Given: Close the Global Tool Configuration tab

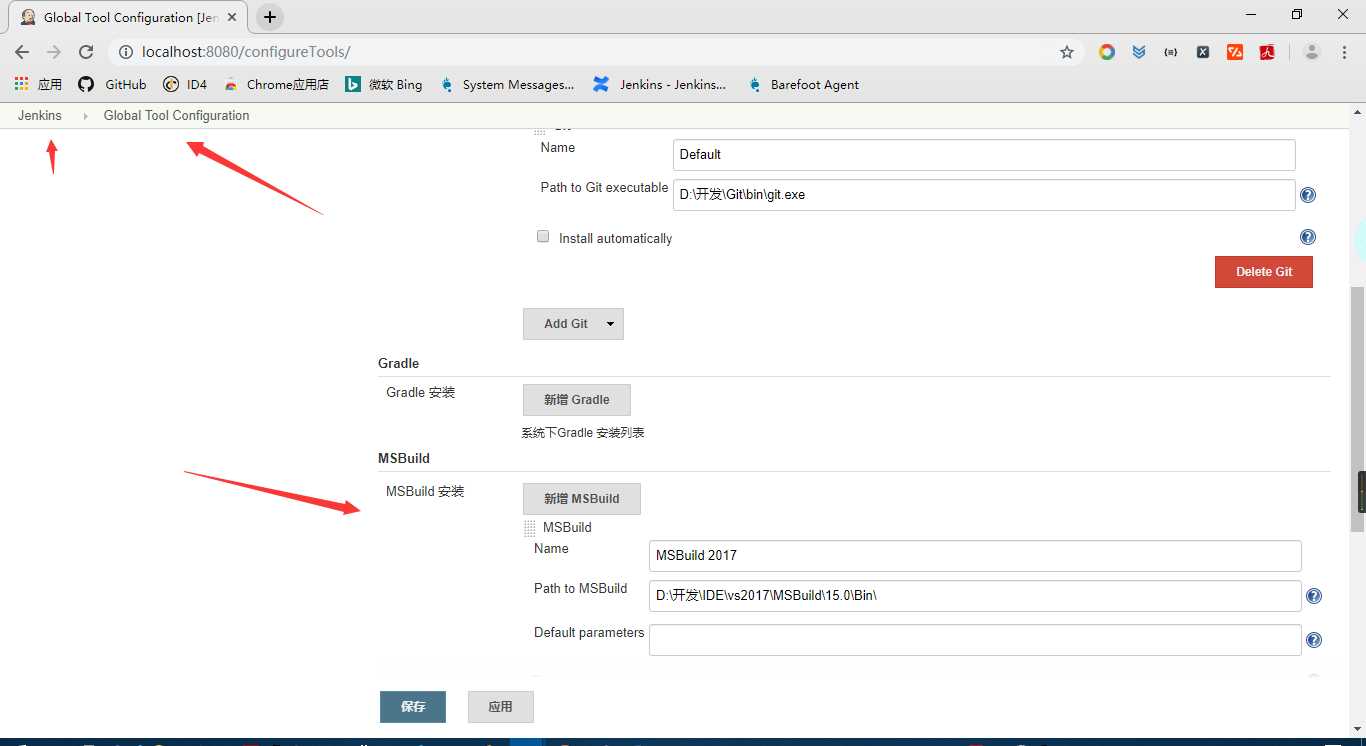Looking at the screenshot, I should click(232, 18).
